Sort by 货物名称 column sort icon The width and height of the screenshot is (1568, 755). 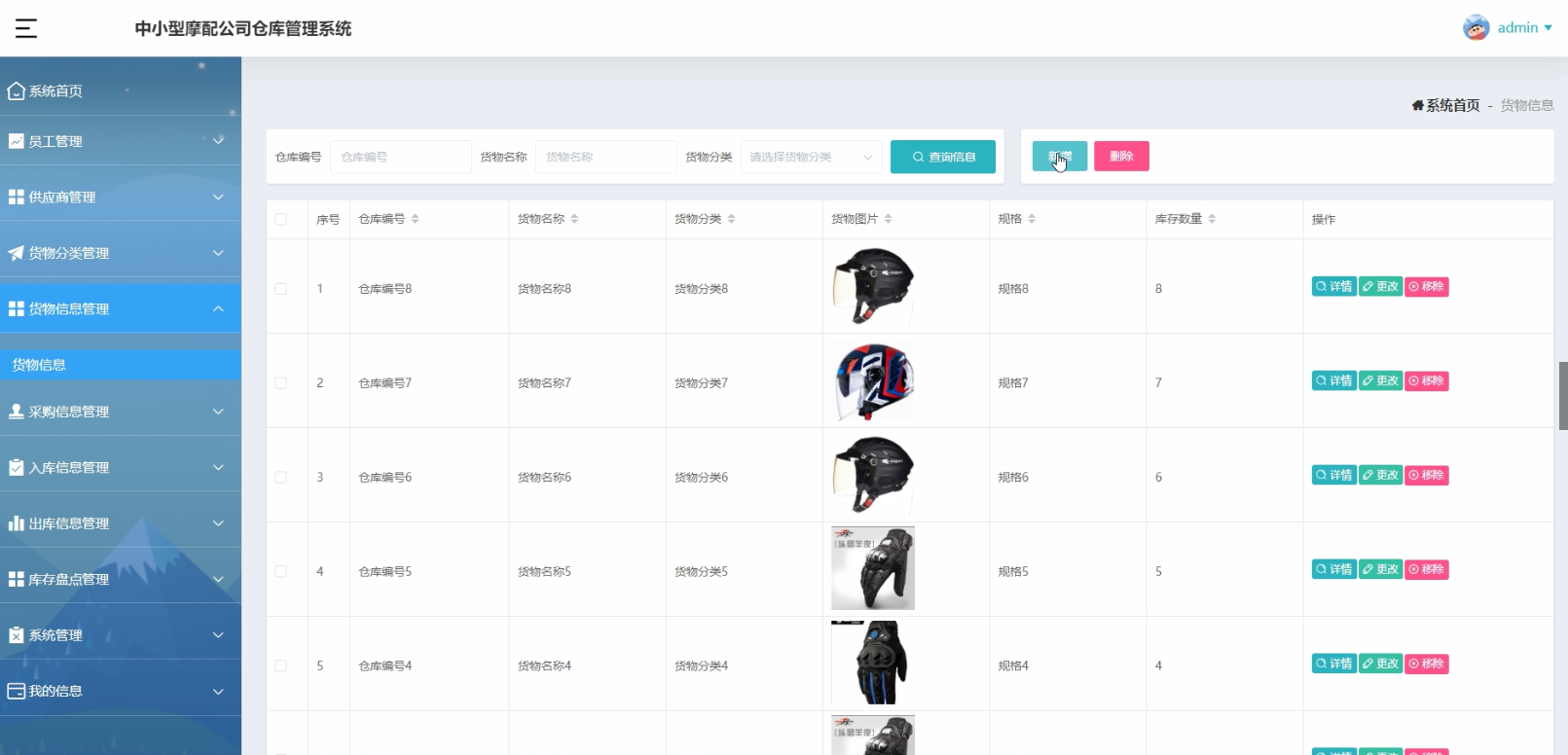574,219
